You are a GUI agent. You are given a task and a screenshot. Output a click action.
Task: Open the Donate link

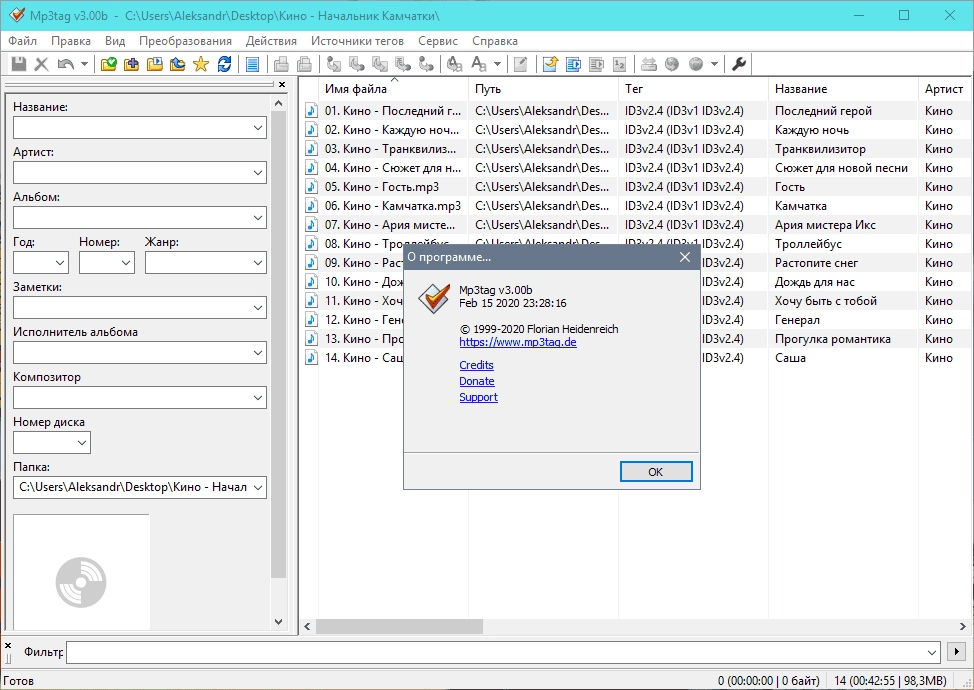click(x=477, y=381)
